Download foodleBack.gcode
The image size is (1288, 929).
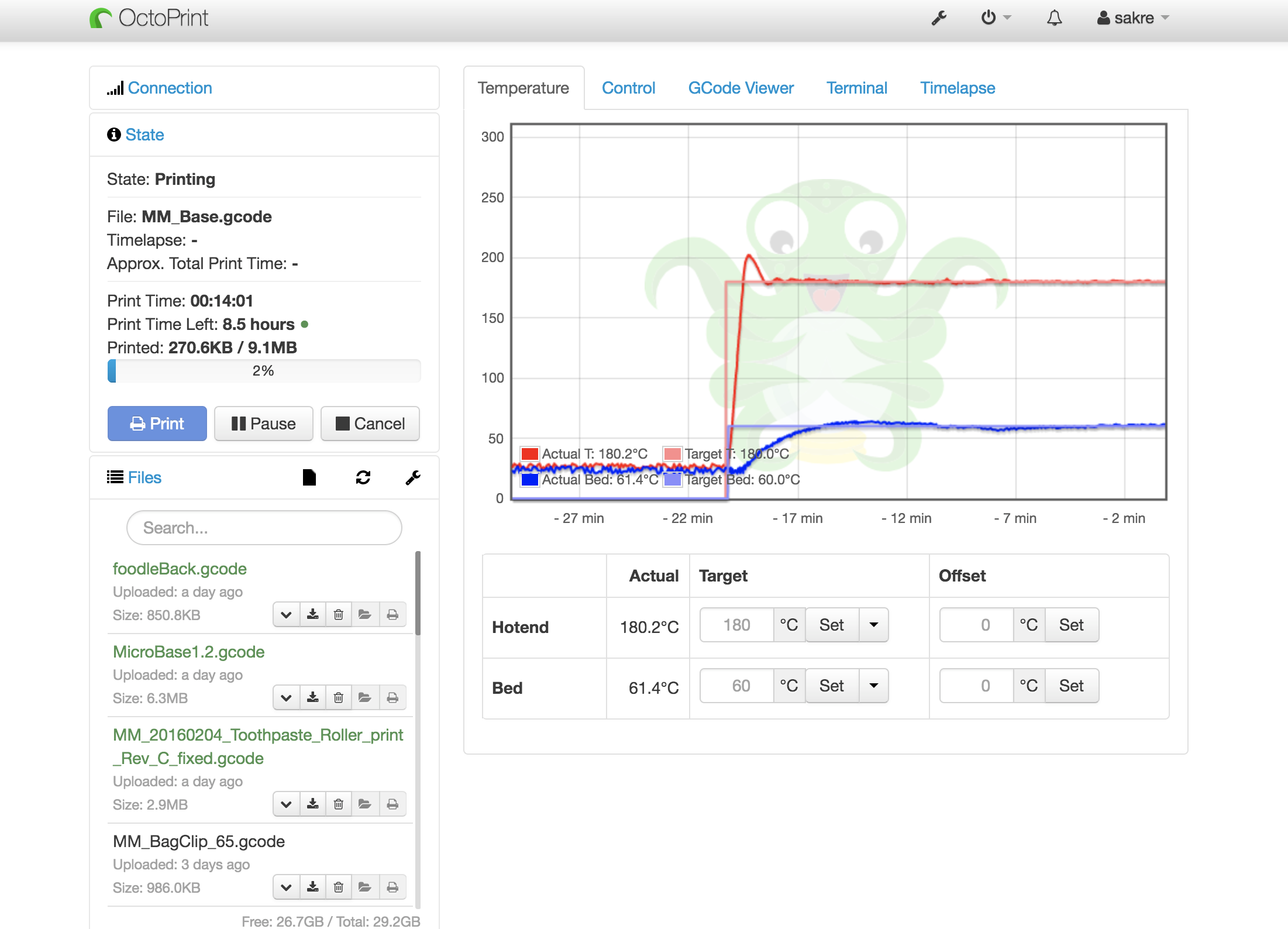(313, 615)
